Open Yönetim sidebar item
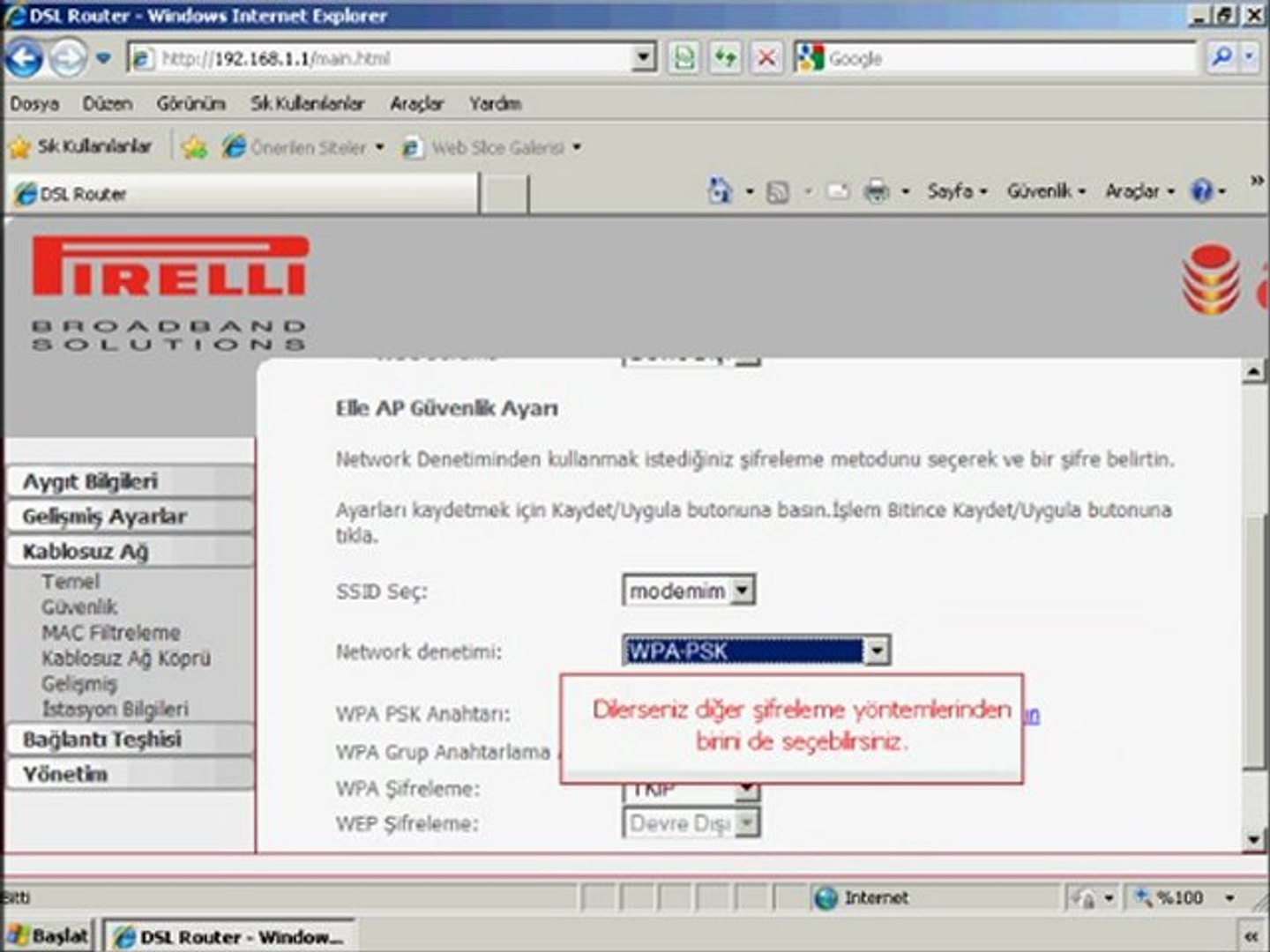 pyautogui.click(x=130, y=775)
